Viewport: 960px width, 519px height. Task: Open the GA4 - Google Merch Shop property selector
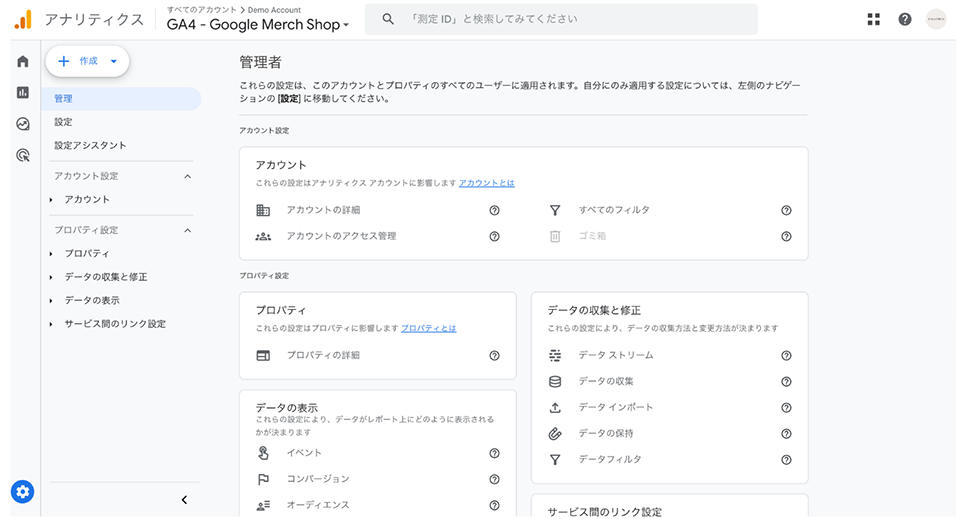pyautogui.click(x=258, y=24)
